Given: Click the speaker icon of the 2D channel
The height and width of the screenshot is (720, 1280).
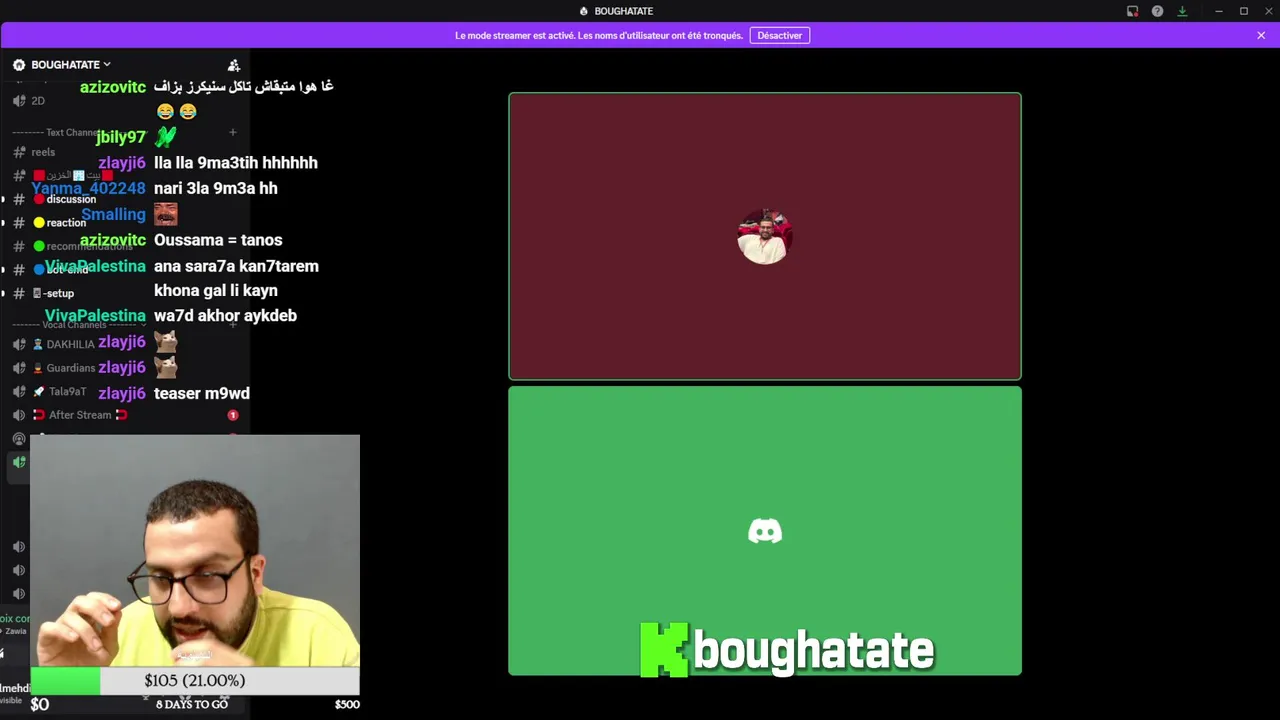Looking at the screenshot, I should tap(19, 100).
